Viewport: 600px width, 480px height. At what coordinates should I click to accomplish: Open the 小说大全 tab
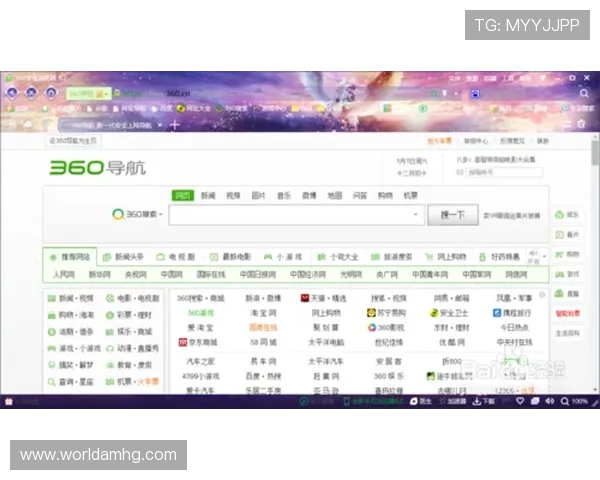pos(338,257)
